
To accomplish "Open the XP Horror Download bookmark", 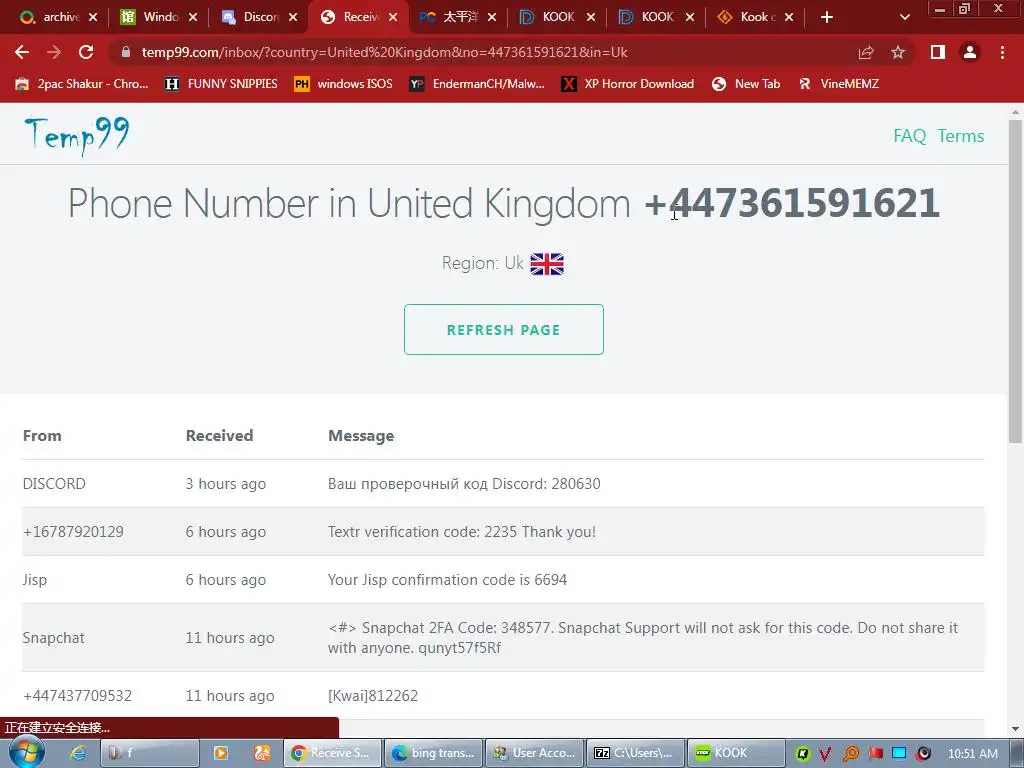I will [x=628, y=84].
